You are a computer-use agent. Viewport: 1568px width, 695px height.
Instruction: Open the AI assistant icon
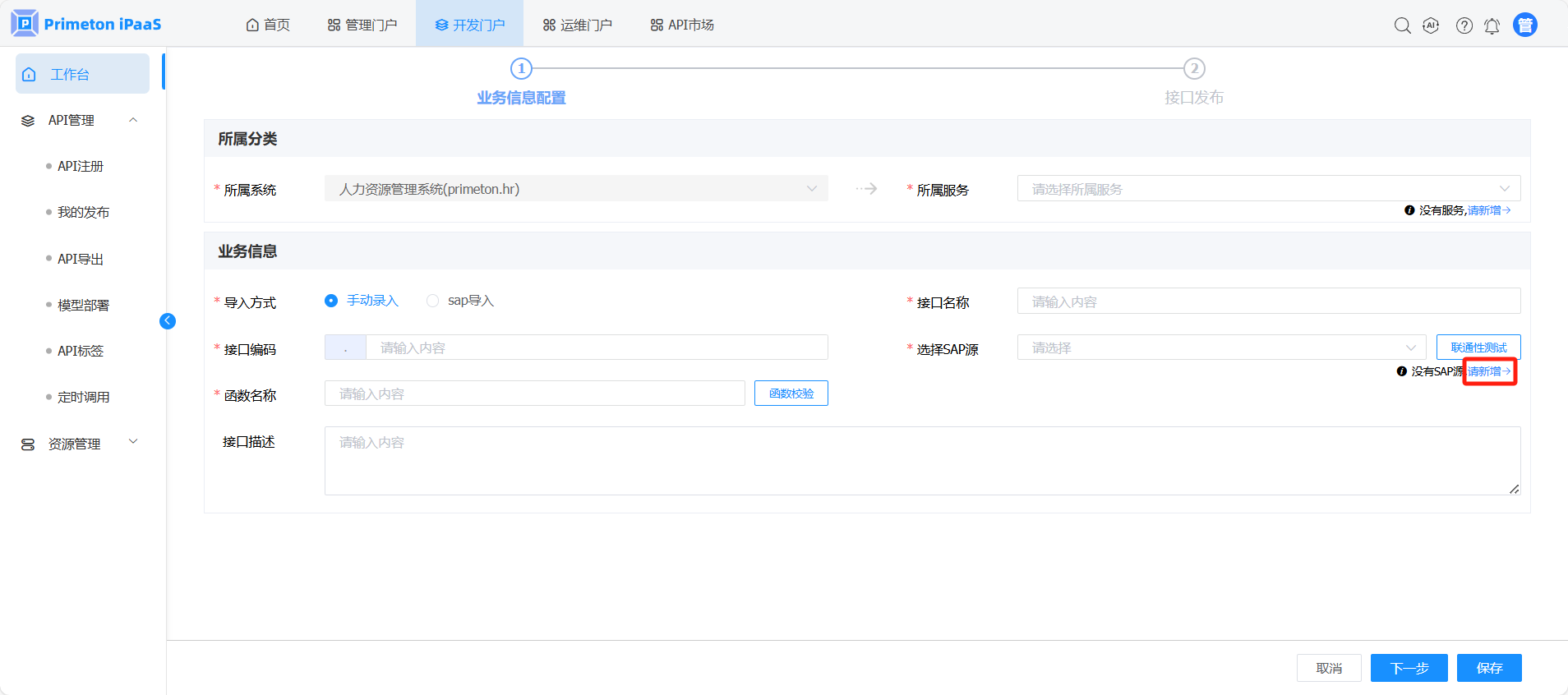click(1431, 25)
